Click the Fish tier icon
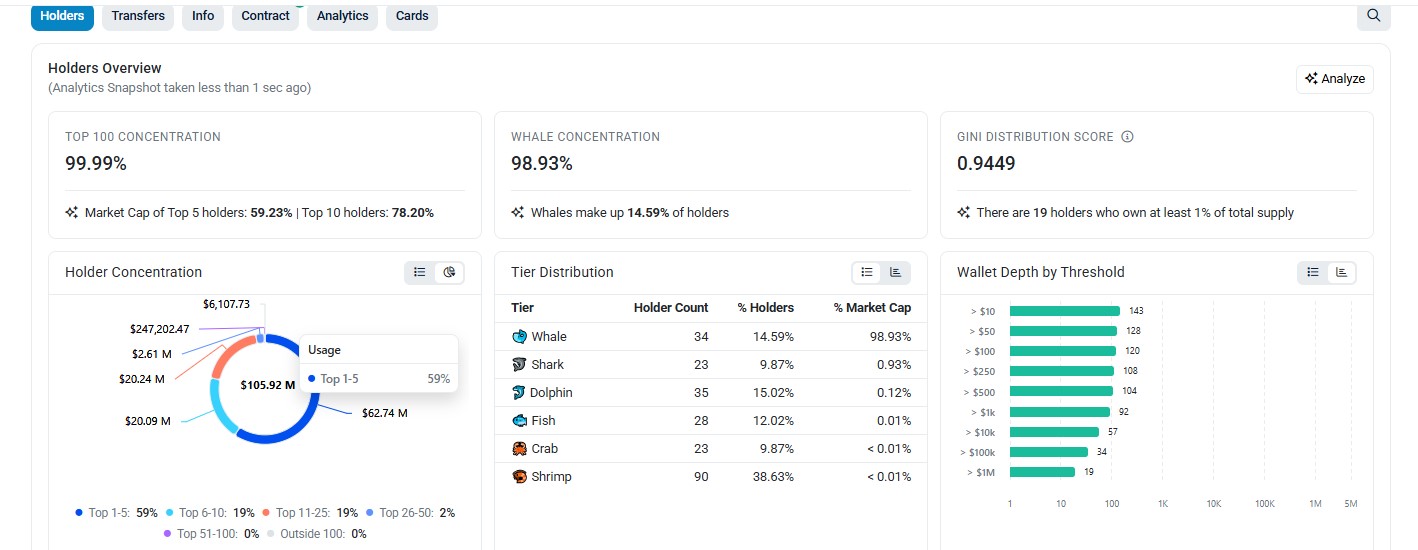 [x=519, y=421]
